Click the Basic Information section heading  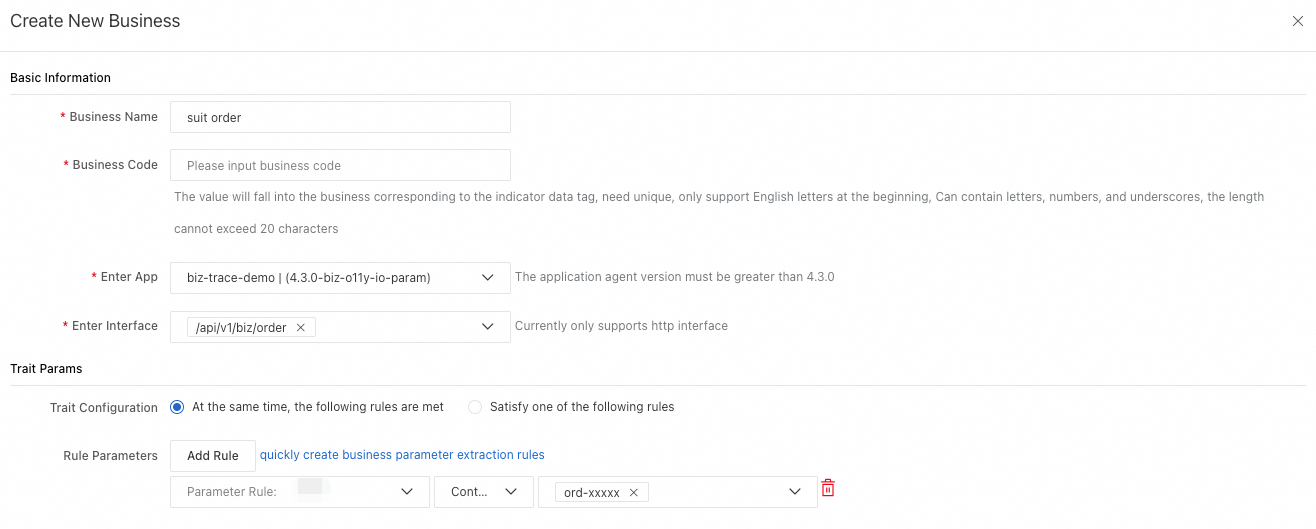[60, 78]
